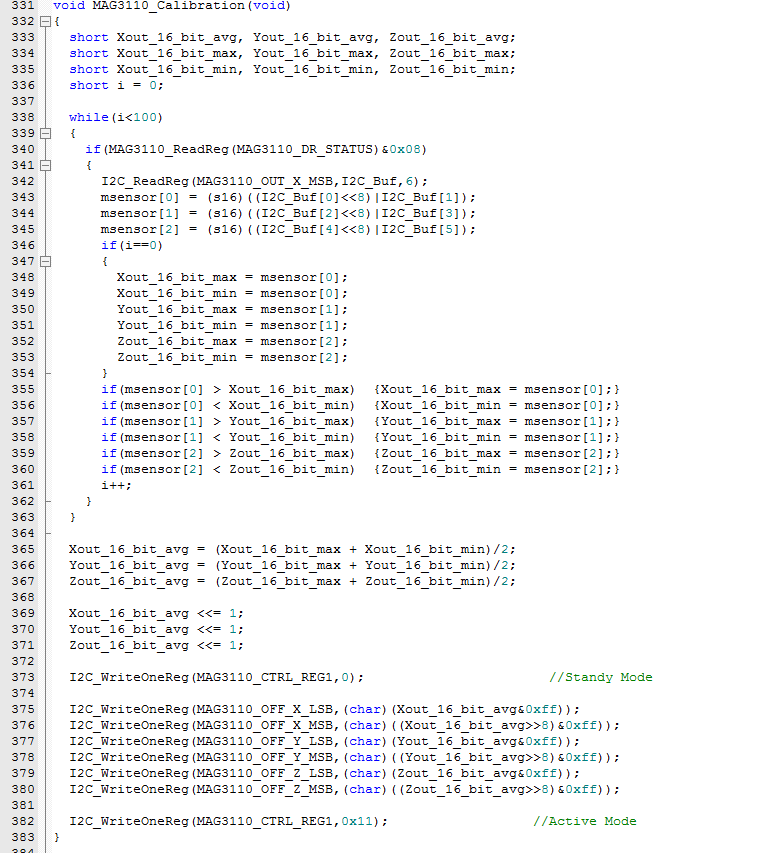Screen dimensions: 783x853
Task: Collapse the if block fold at line 341
Action: (x=46, y=165)
